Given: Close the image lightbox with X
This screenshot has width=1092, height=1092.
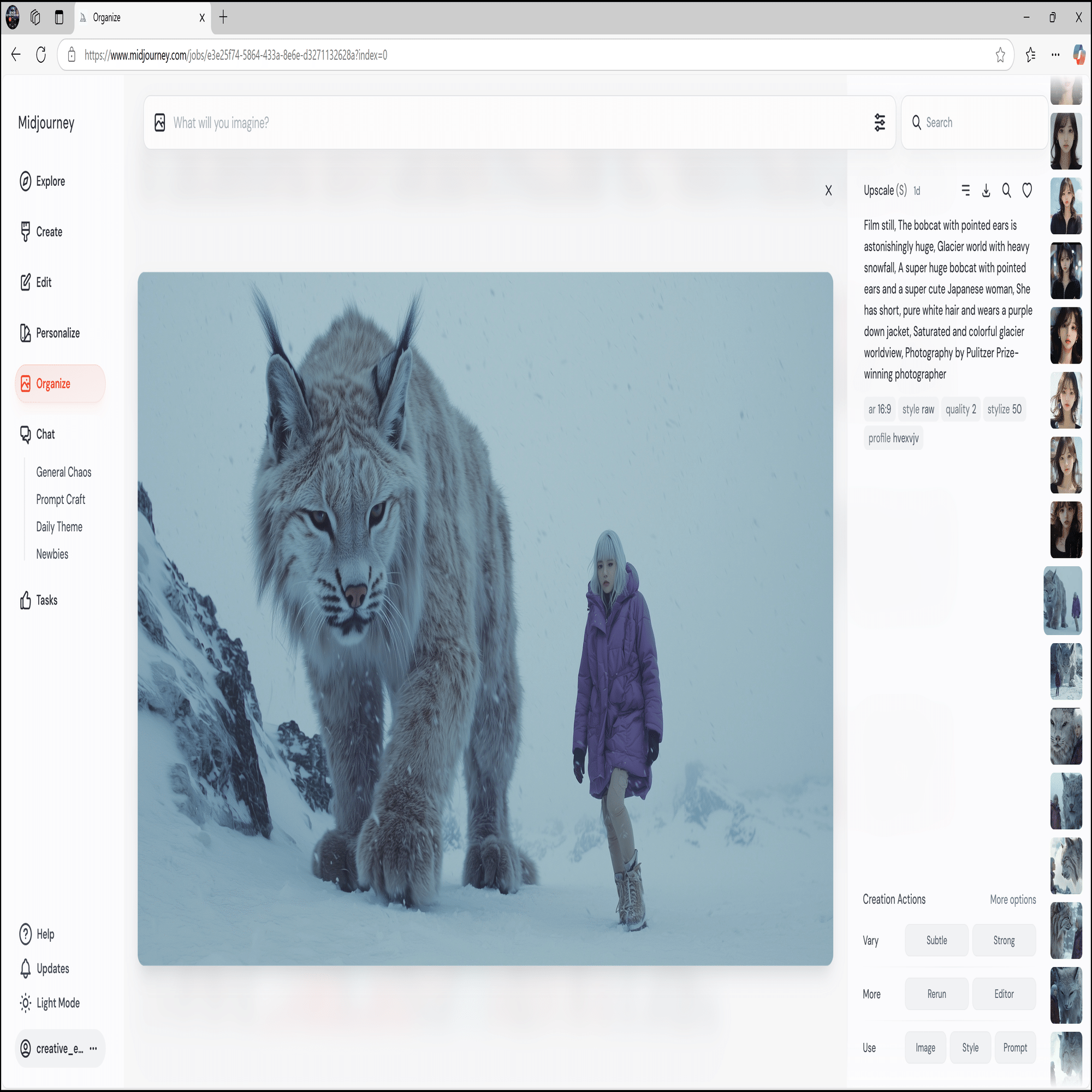Looking at the screenshot, I should coord(828,191).
